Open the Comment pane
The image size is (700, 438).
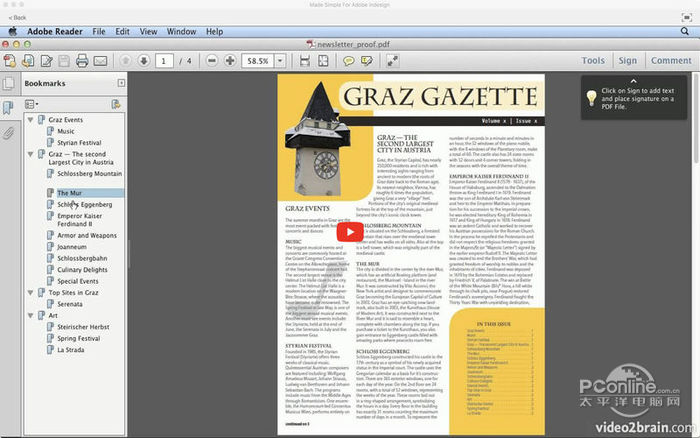coord(671,60)
